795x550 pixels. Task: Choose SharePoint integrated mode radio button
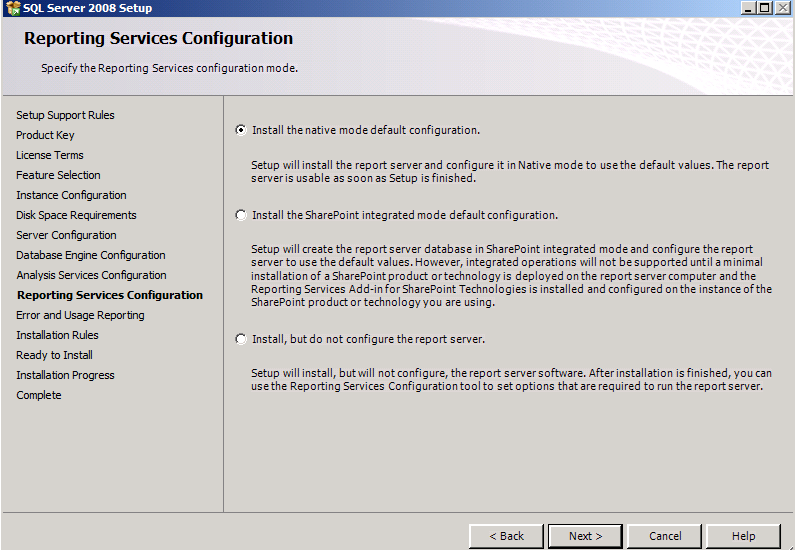241,215
